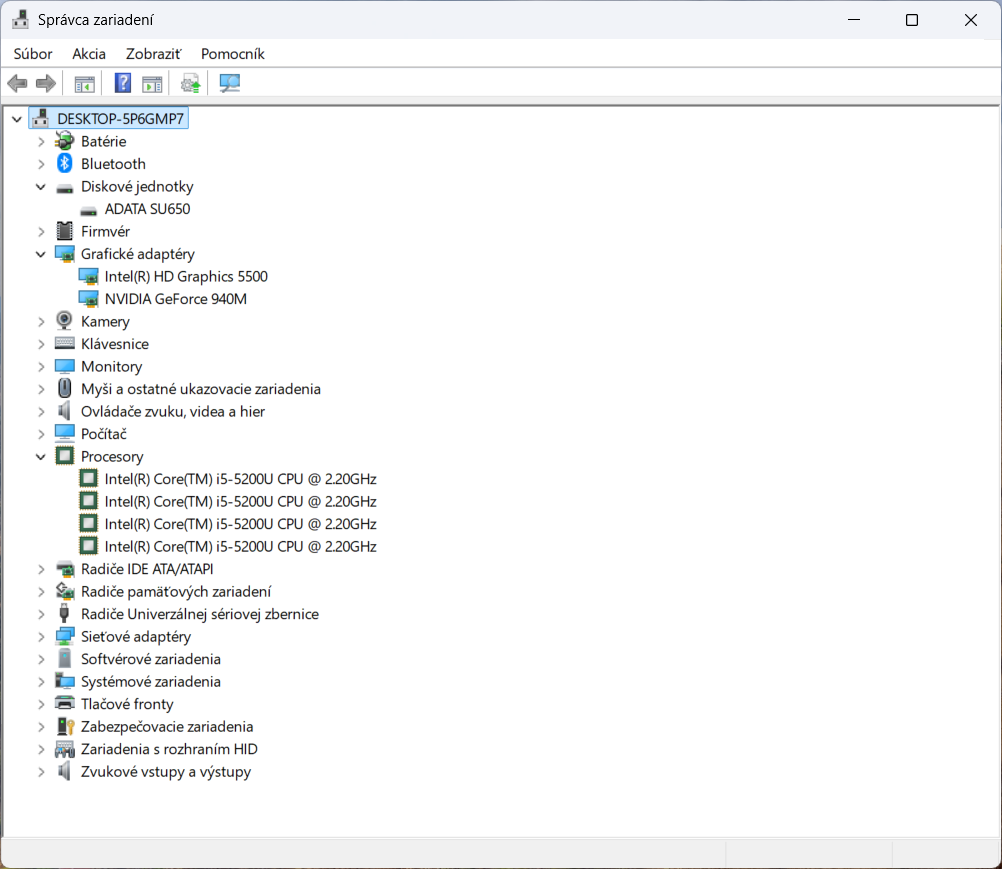Viewport: 1002px width, 869px height.
Task: Click the DESKTOP-5P6GMP7 computer icon
Action: [40, 117]
